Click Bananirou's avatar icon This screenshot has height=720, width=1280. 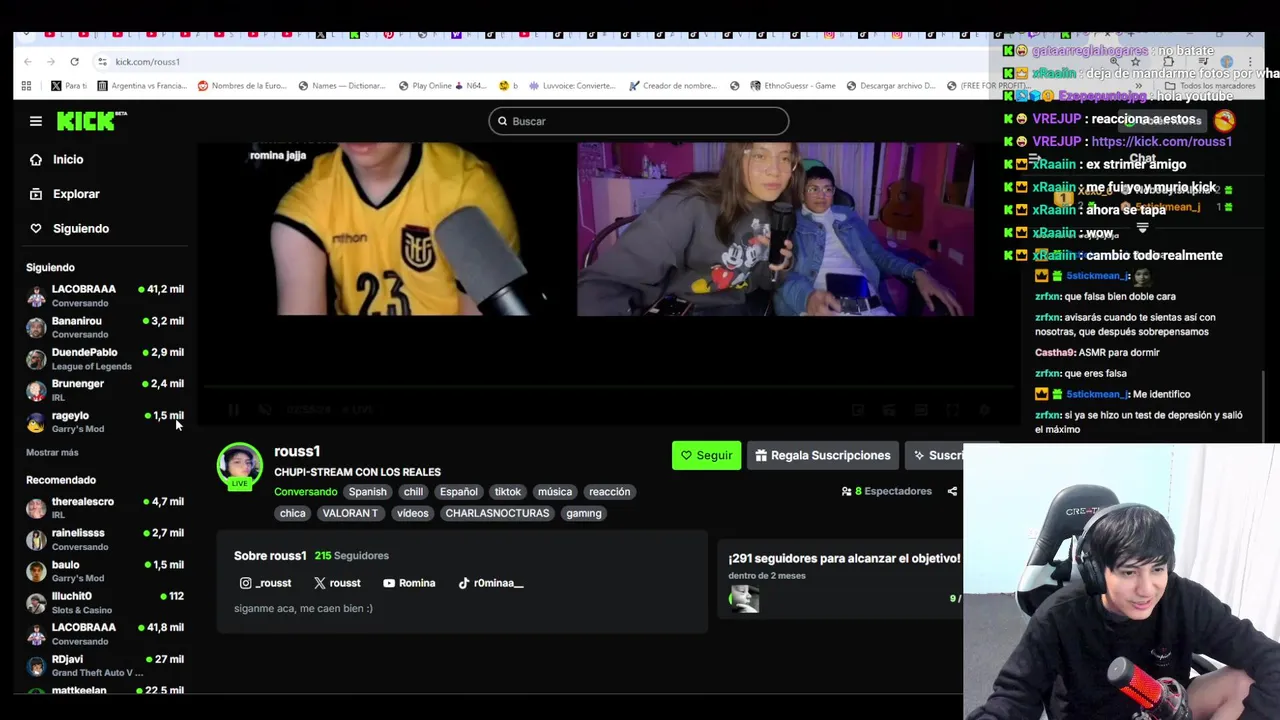click(x=36, y=327)
